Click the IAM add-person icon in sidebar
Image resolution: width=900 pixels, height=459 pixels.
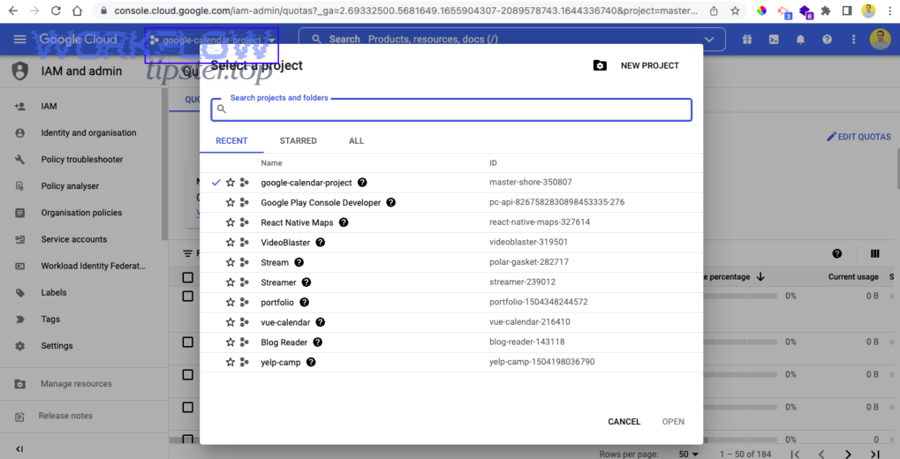[x=20, y=106]
